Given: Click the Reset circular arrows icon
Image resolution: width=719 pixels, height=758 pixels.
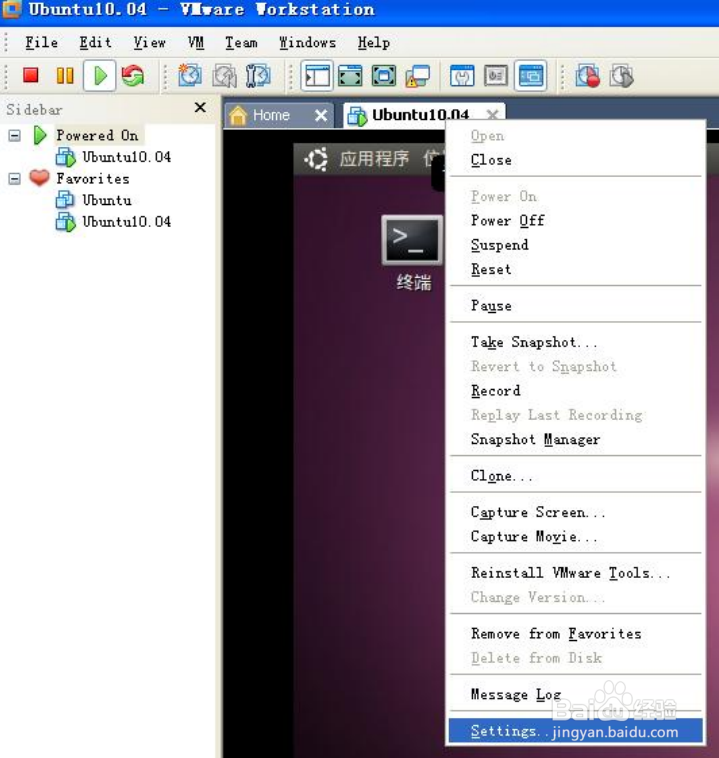Looking at the screenshot, I should tap(133, 75).
